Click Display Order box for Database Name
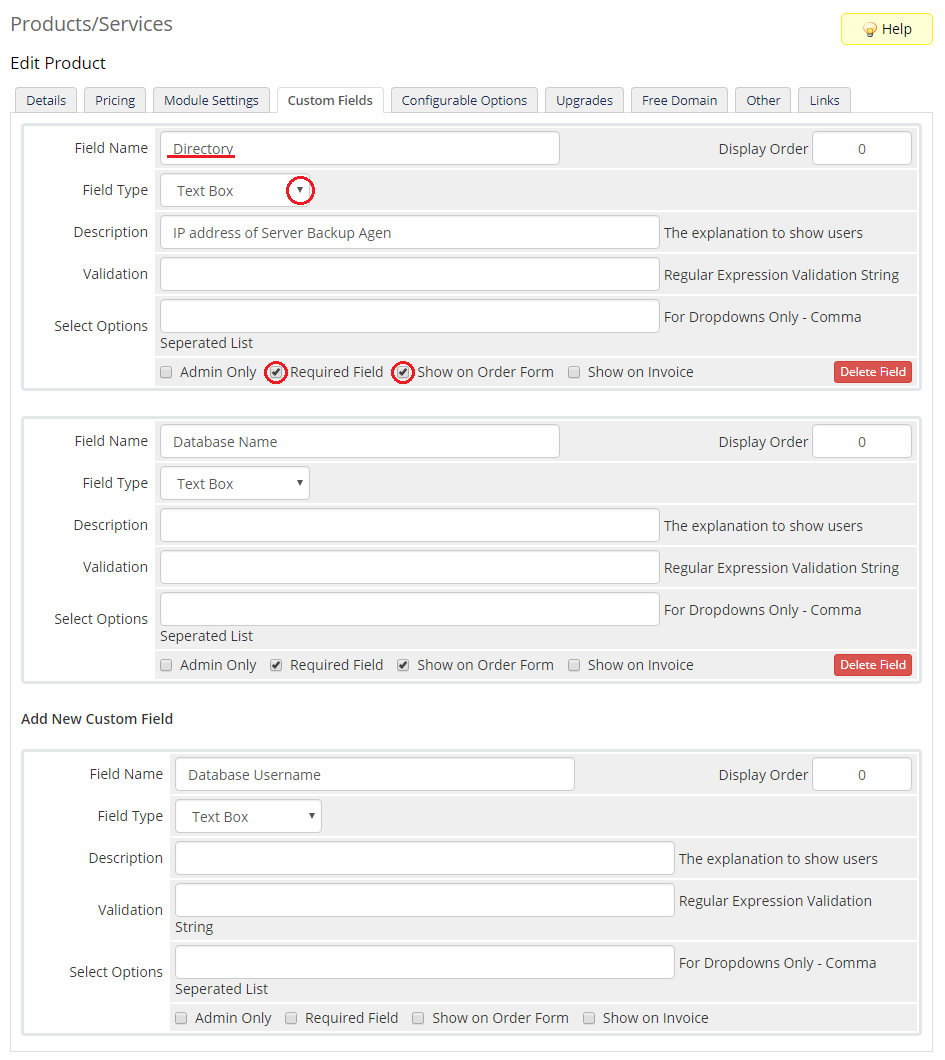The width and height of the screenshot is (945, 1060). coord(861,441)
